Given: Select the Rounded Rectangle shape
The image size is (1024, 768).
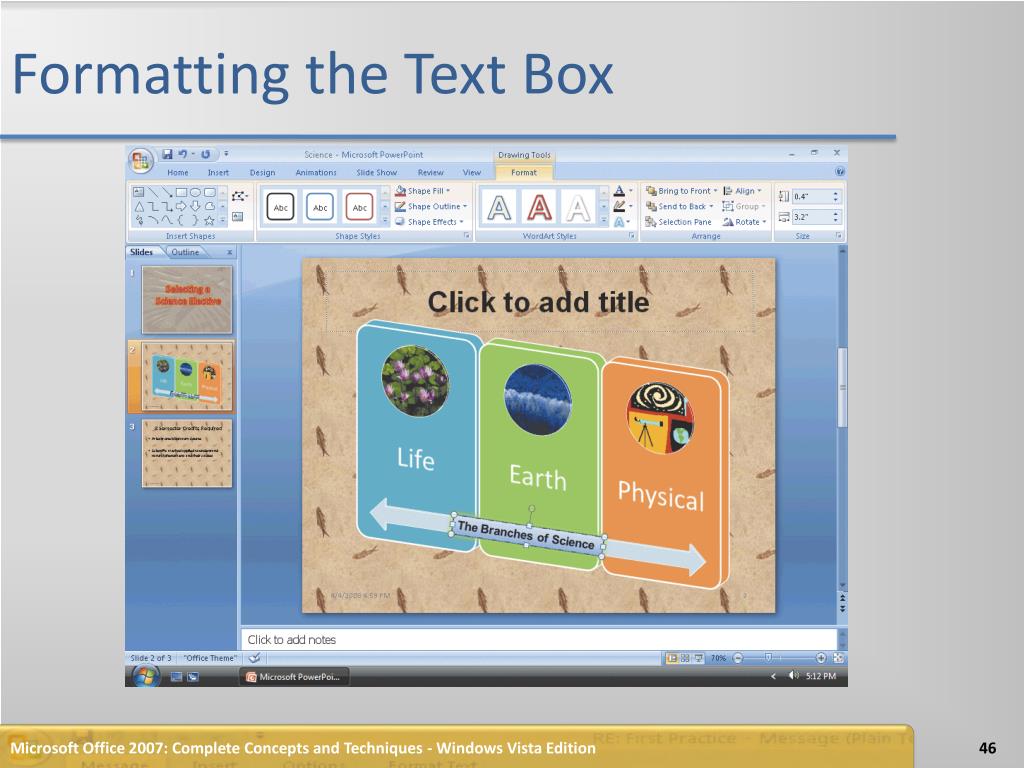Looking at the screenshot, I should point(210,192).
